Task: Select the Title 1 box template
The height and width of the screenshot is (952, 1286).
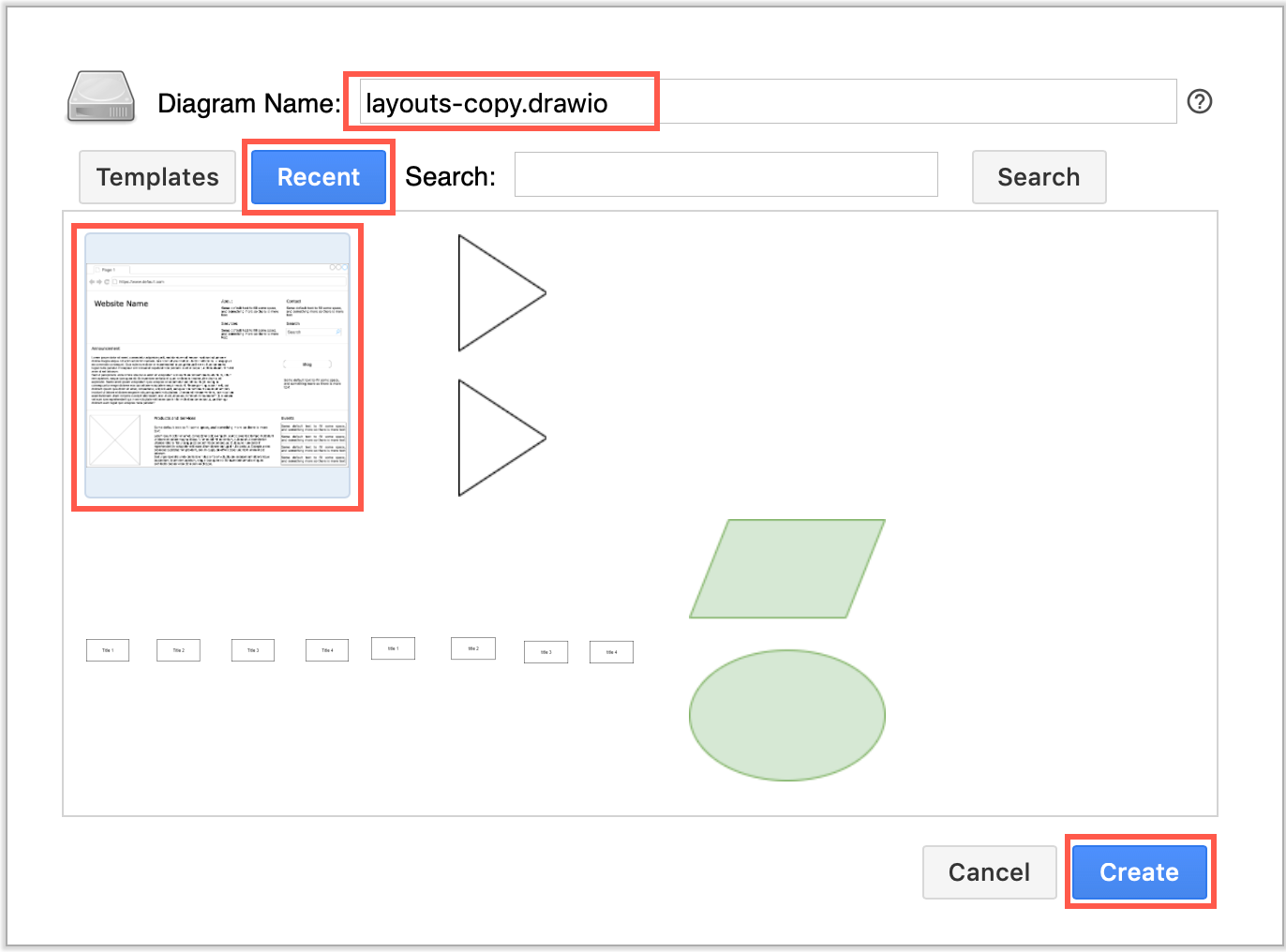Action: point(107,649)
